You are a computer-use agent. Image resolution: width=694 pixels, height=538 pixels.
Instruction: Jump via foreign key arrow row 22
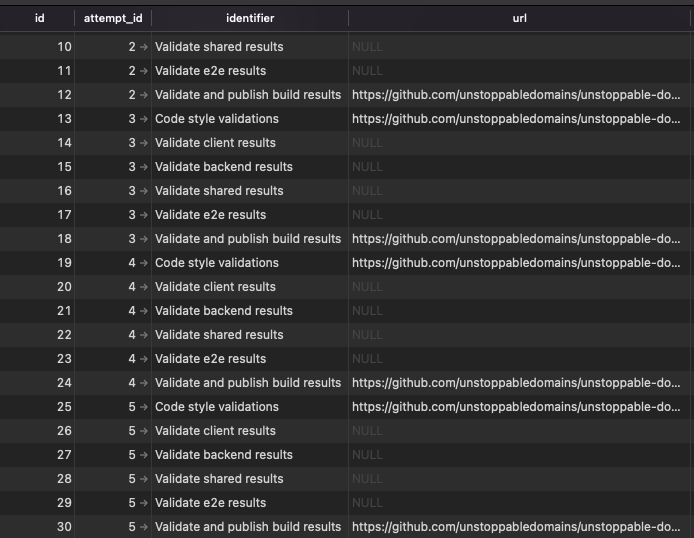144,335
